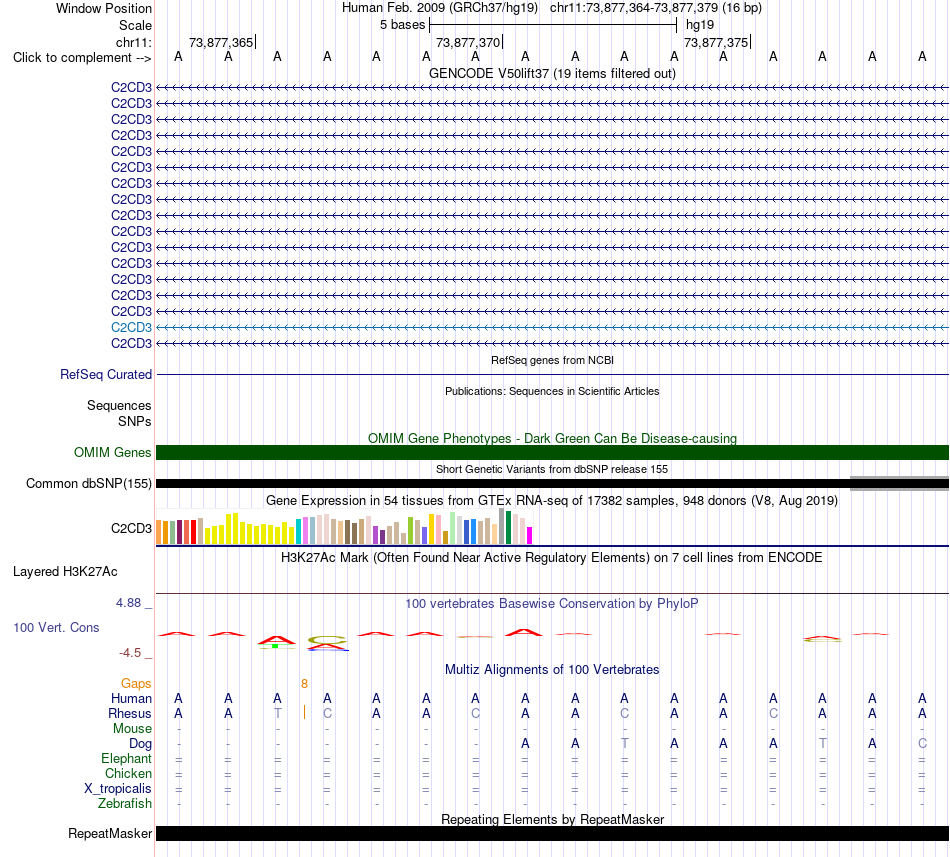Click the magenta bar ending the GTEx chart
950x857 pixels.
(x=530, y=536)
